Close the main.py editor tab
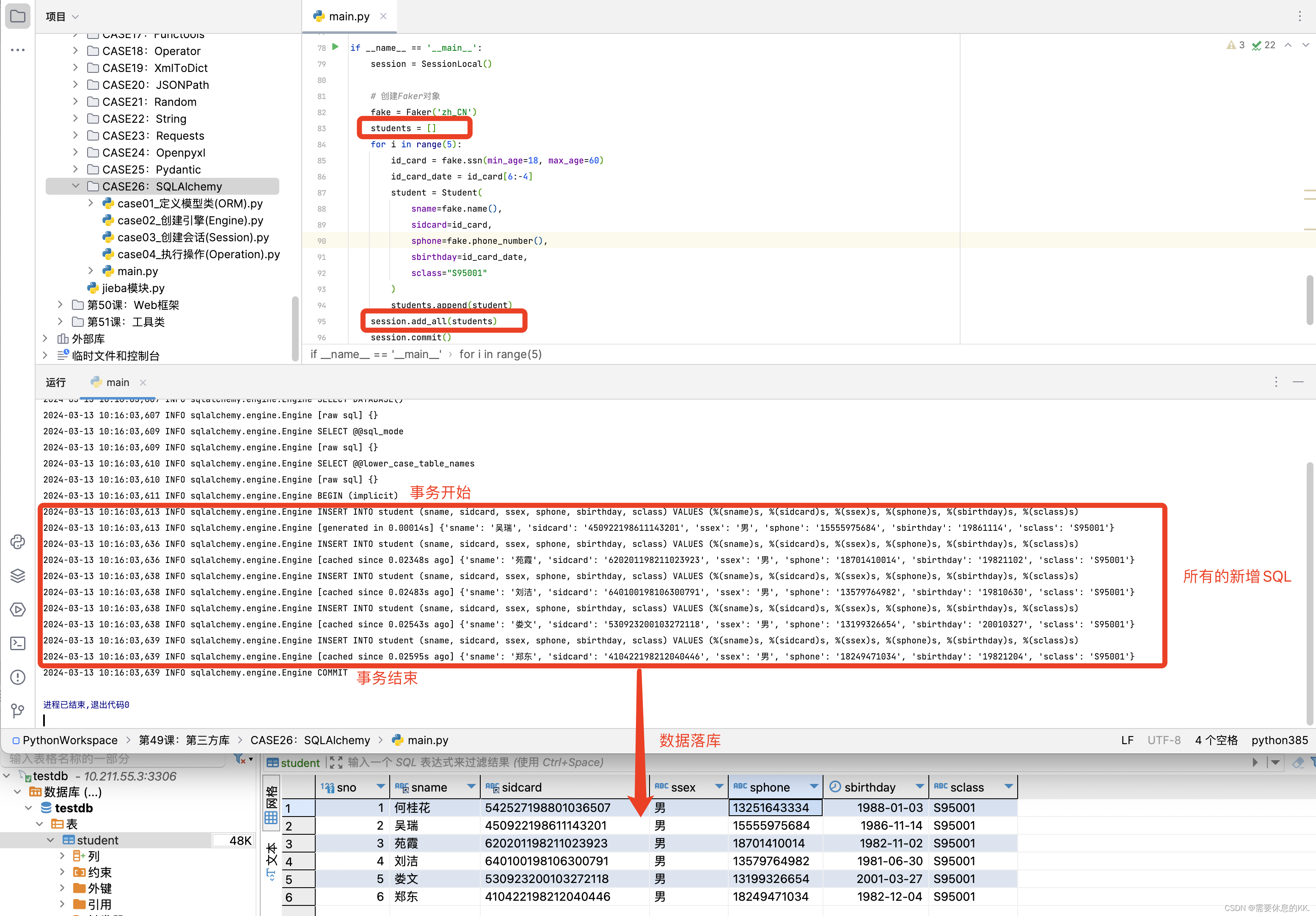 click(383, 16)
